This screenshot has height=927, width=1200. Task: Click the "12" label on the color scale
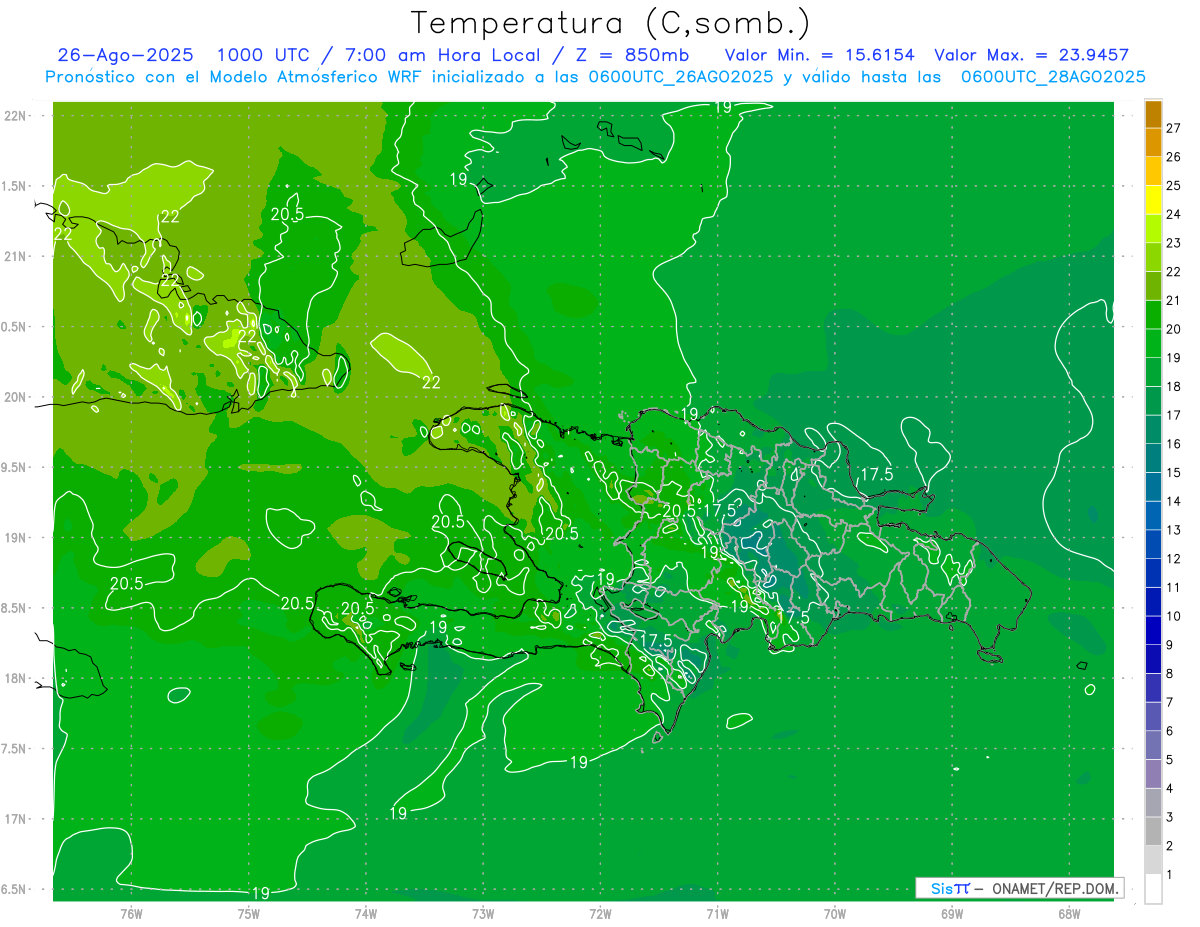1173,559
